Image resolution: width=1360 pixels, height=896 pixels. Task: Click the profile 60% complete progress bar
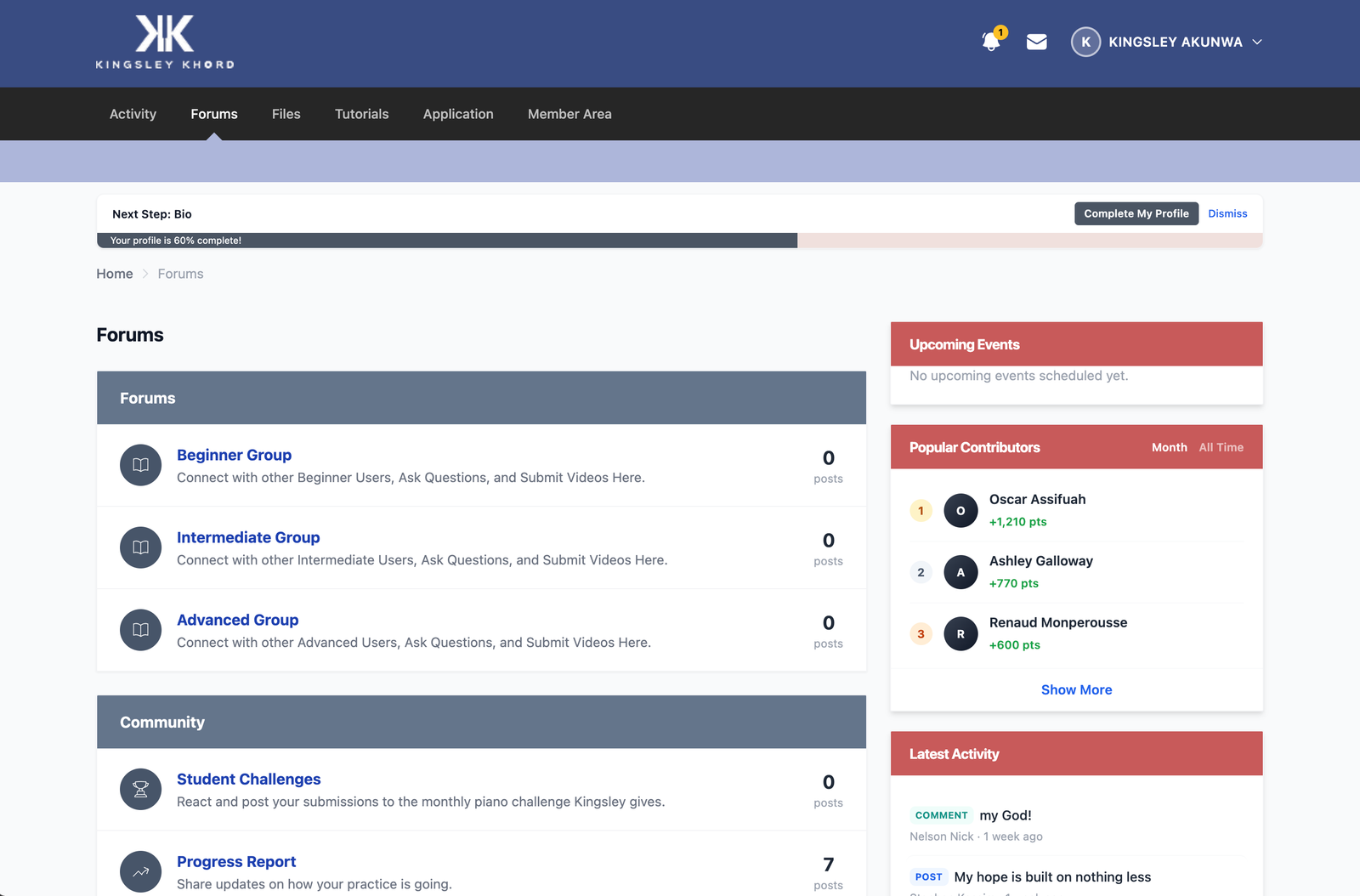(679, 241)
